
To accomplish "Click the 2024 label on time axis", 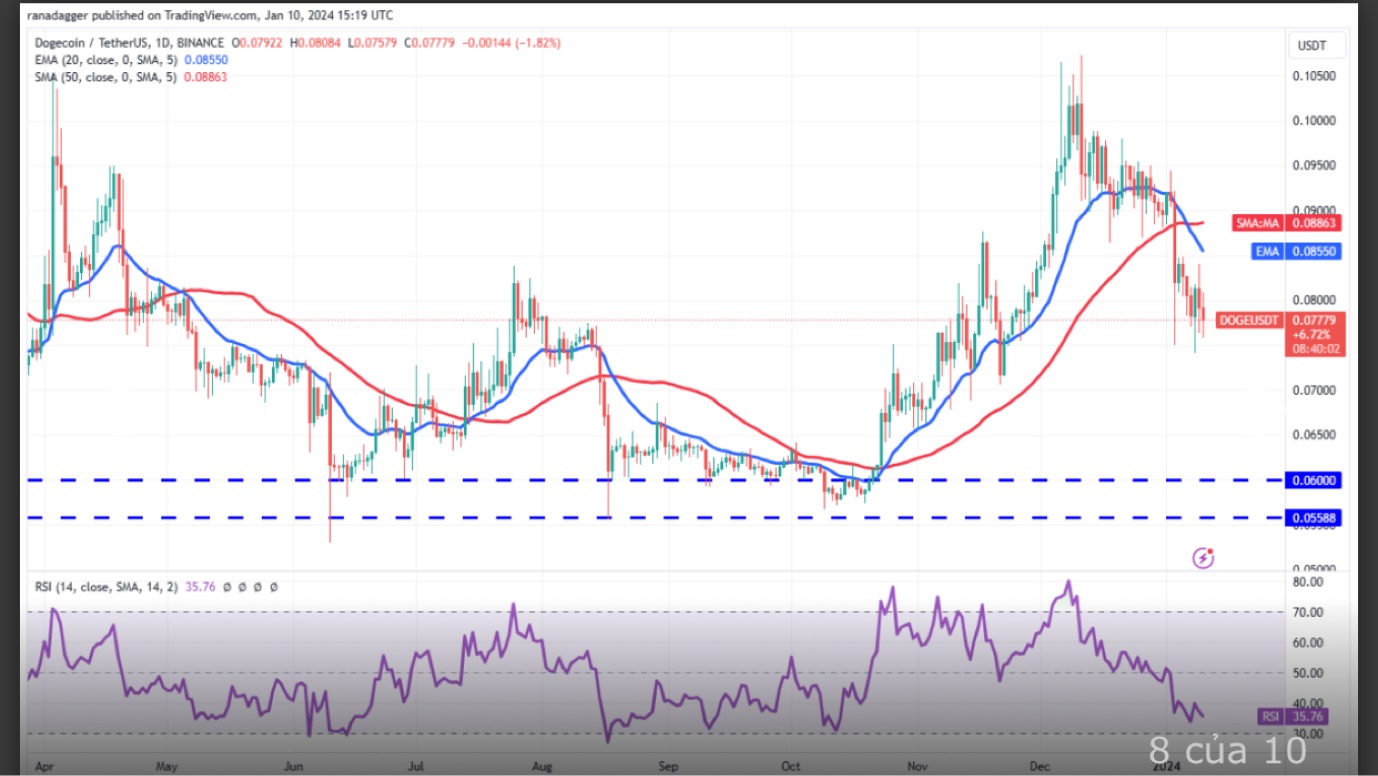I will point(1165,766).
